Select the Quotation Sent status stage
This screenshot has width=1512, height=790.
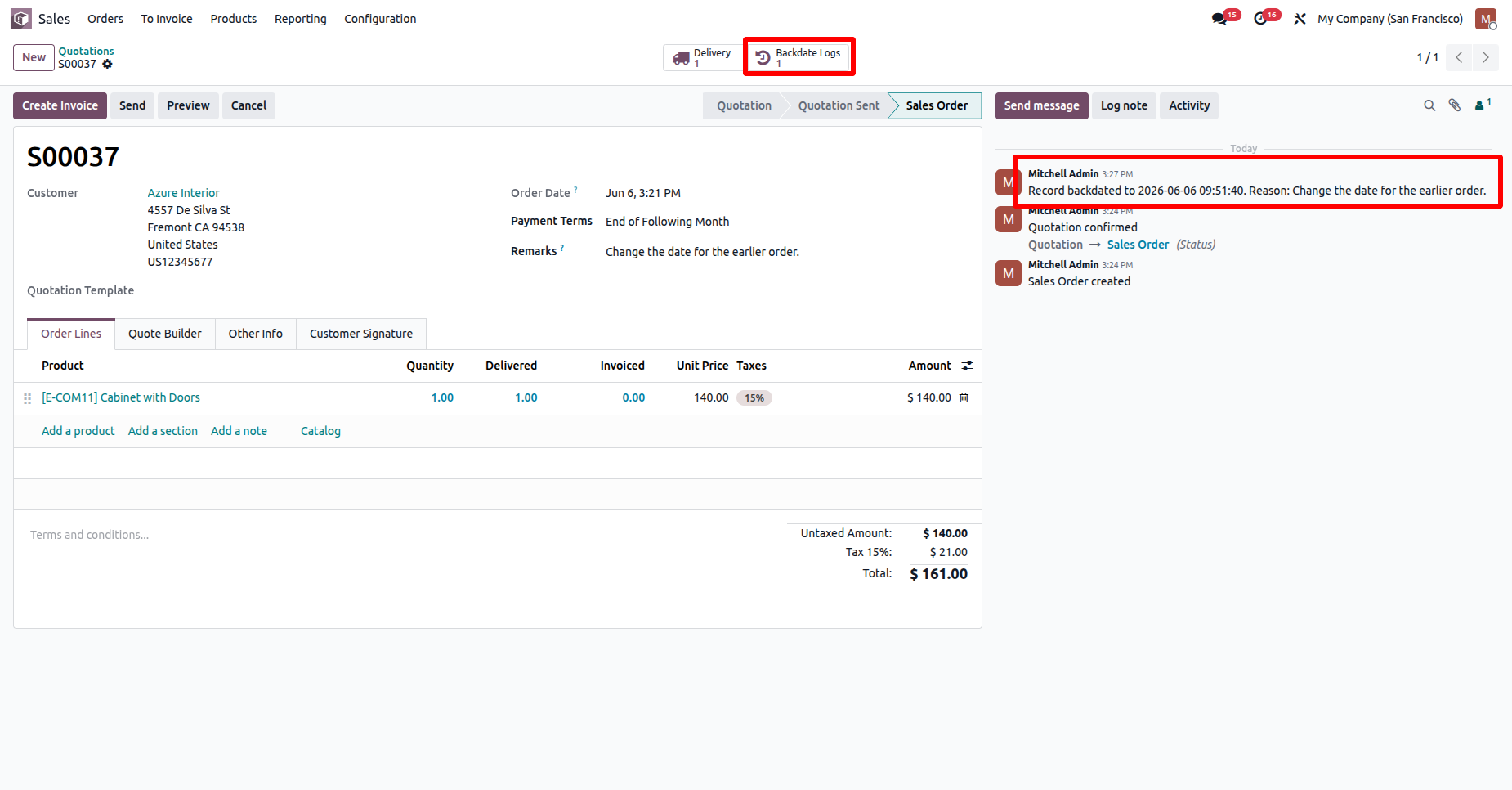(839, 105)
